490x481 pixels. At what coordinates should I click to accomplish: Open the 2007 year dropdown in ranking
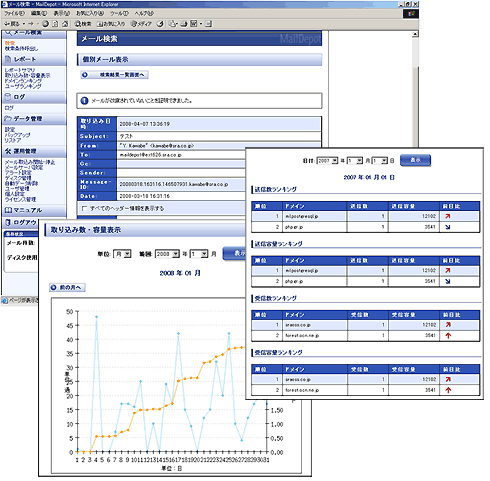click(x=327, y=161)
